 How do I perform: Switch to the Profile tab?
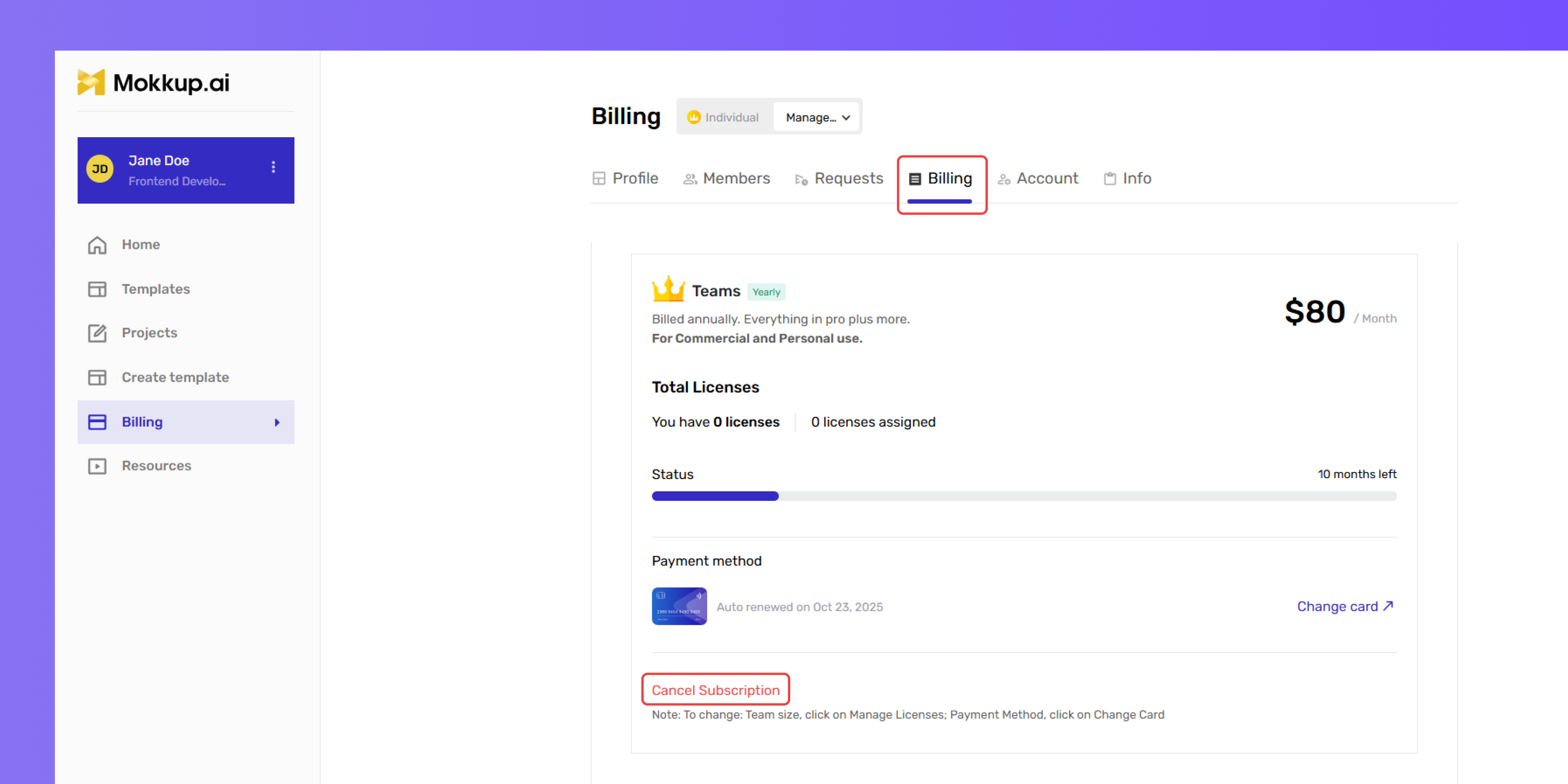tap(625, 178)
